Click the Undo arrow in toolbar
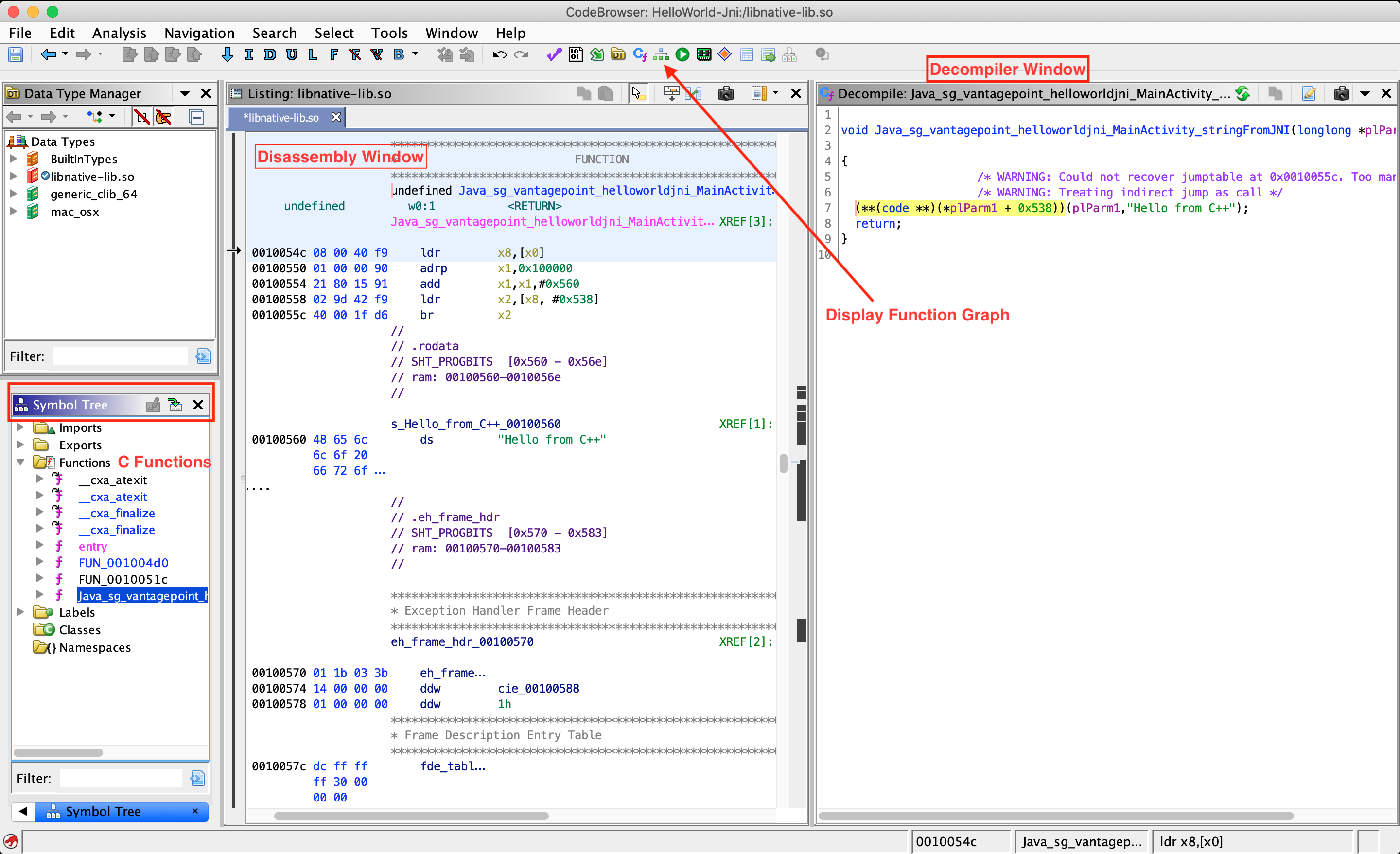This screenshot has width=1400, height=854. tap(499, 54)
